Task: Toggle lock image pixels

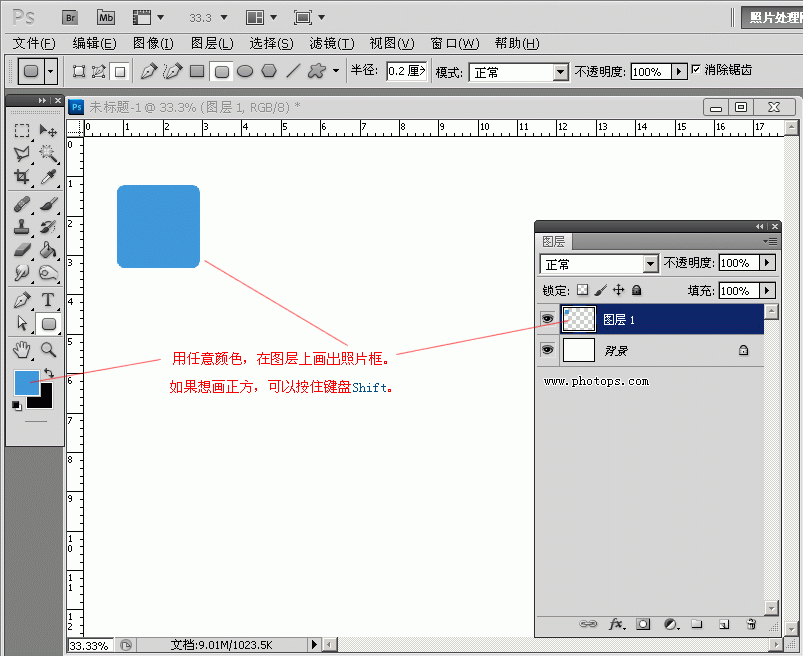Action: (x=601, y=290)
